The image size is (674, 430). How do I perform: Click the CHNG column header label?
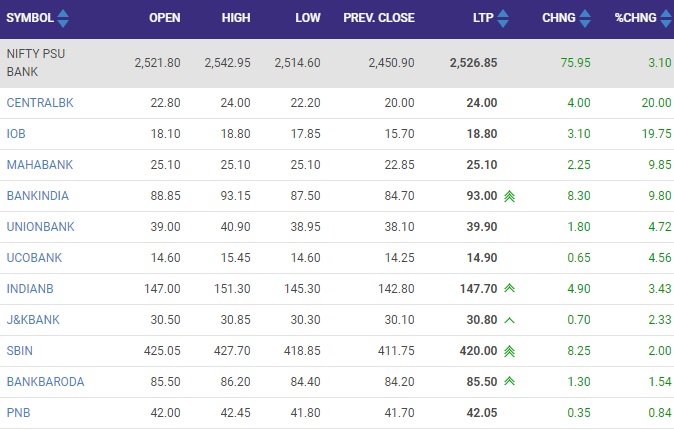[559, 18]
